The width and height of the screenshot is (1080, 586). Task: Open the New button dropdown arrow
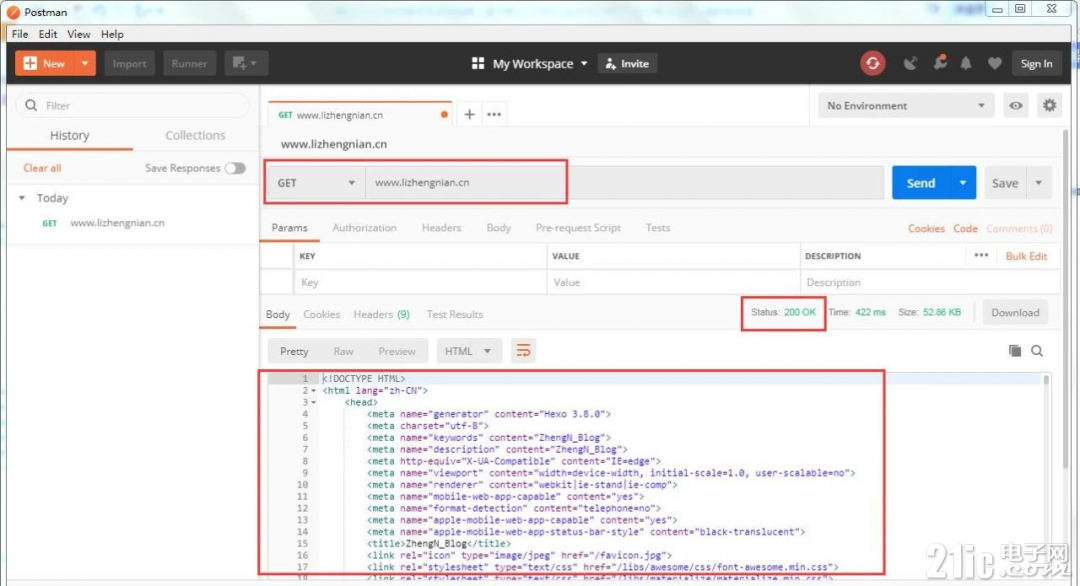85,63
